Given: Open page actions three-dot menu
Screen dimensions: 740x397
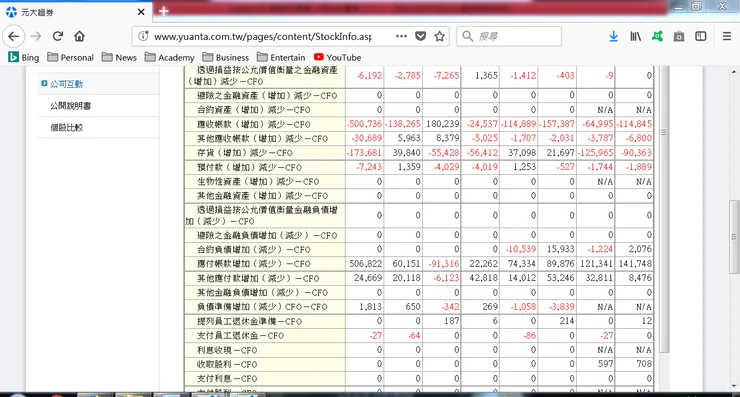Looking at the screenshot, I should tap(401, 36).
